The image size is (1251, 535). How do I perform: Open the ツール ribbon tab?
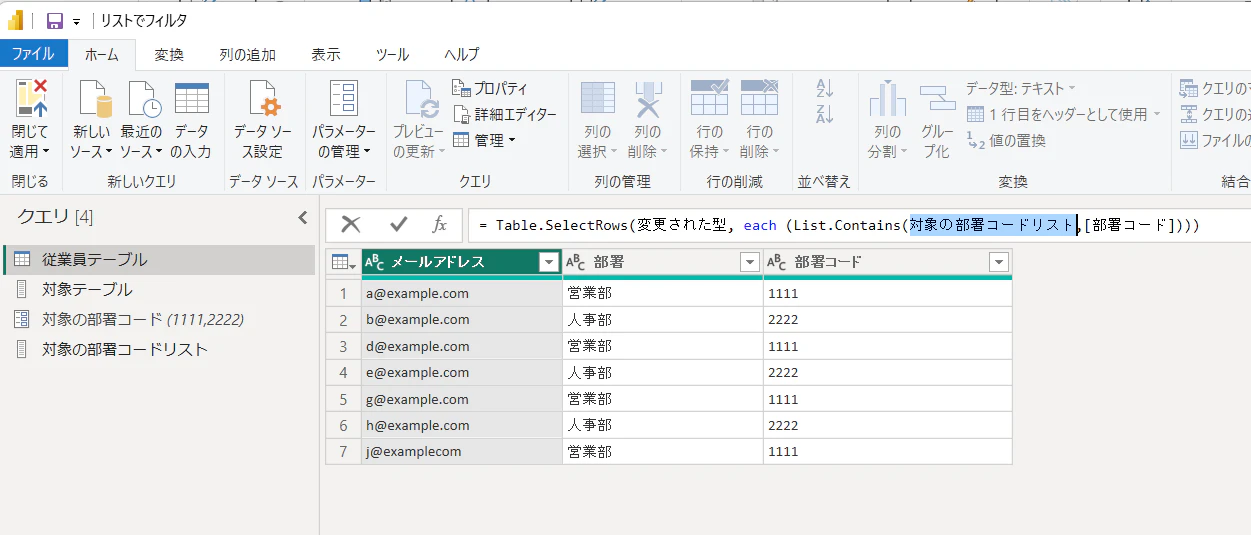tap(392, 54)
